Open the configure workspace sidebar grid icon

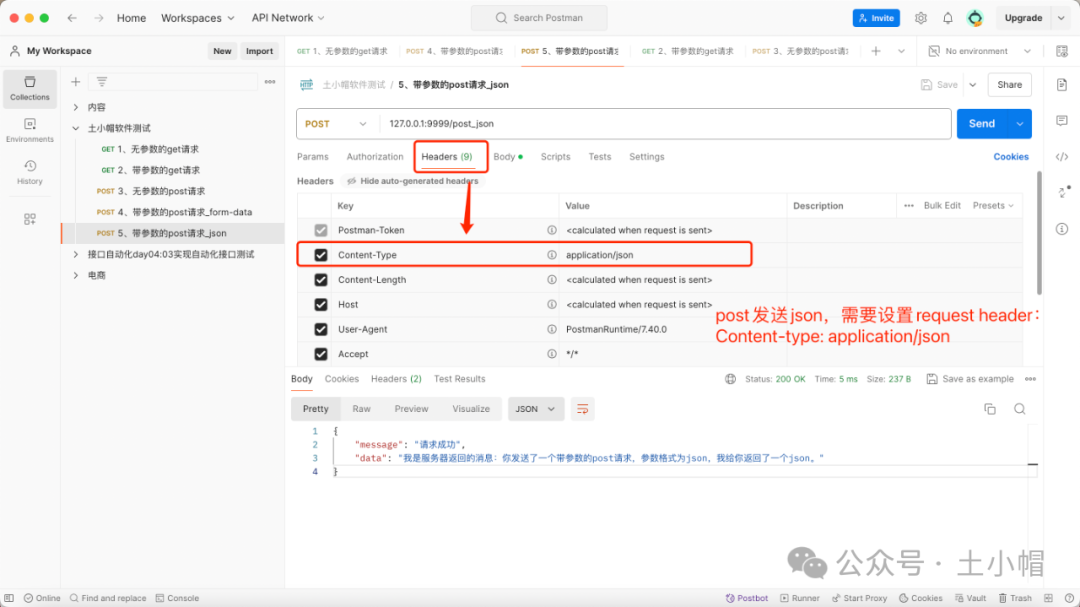30,219
